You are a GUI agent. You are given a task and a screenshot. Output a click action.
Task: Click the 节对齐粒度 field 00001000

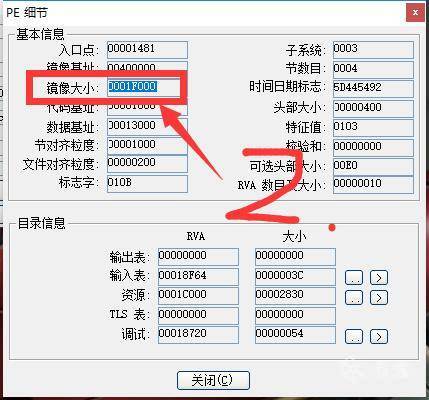[x=147, y=145]
